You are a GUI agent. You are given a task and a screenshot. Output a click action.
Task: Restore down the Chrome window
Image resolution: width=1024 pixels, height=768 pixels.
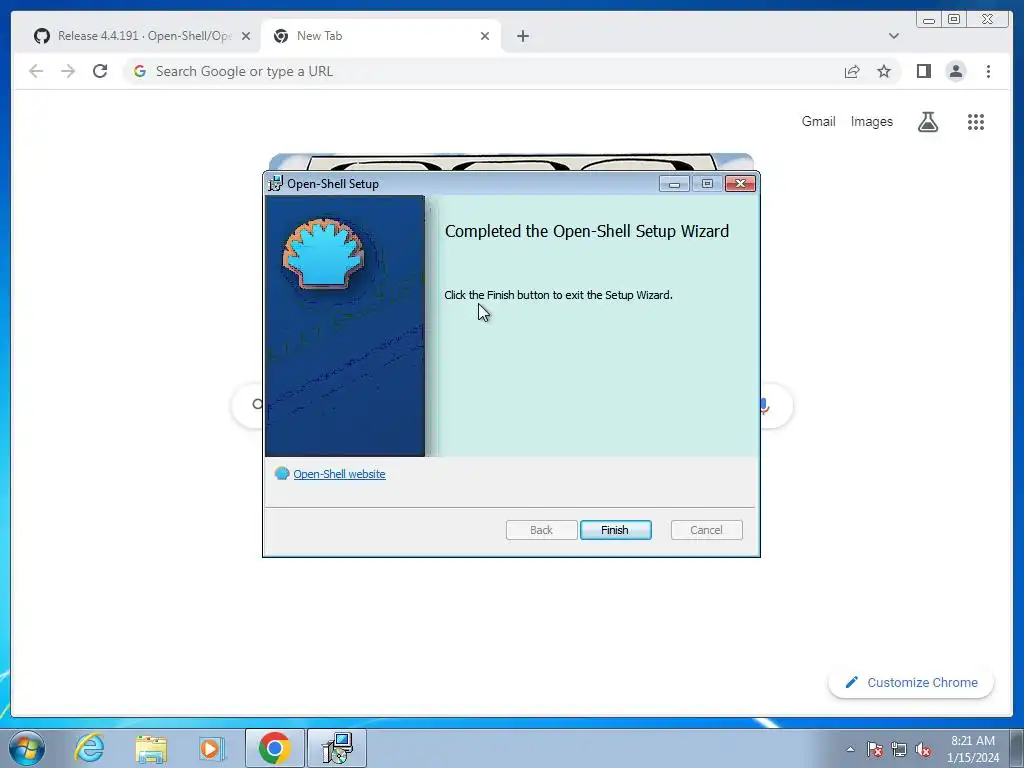[954, 20]
